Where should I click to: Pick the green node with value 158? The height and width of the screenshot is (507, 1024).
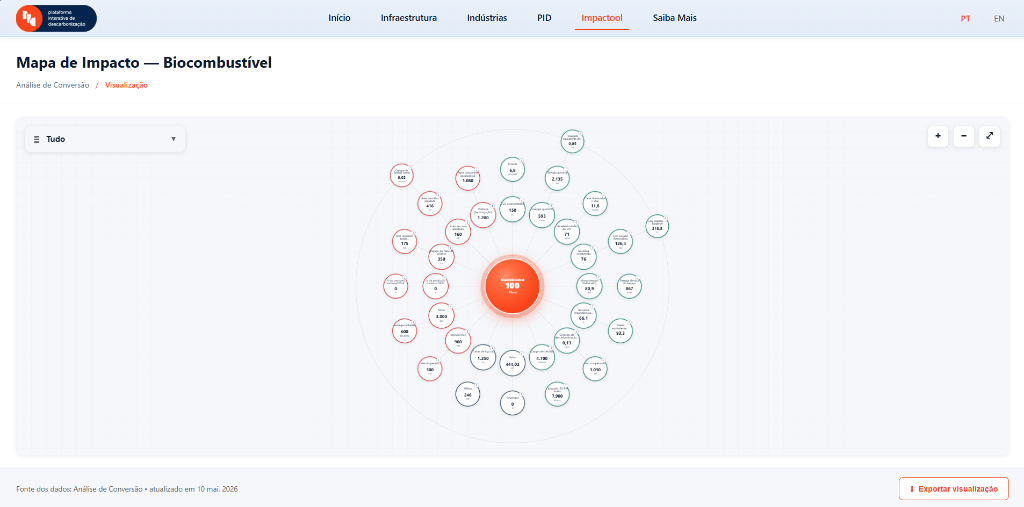click(512, 209)
